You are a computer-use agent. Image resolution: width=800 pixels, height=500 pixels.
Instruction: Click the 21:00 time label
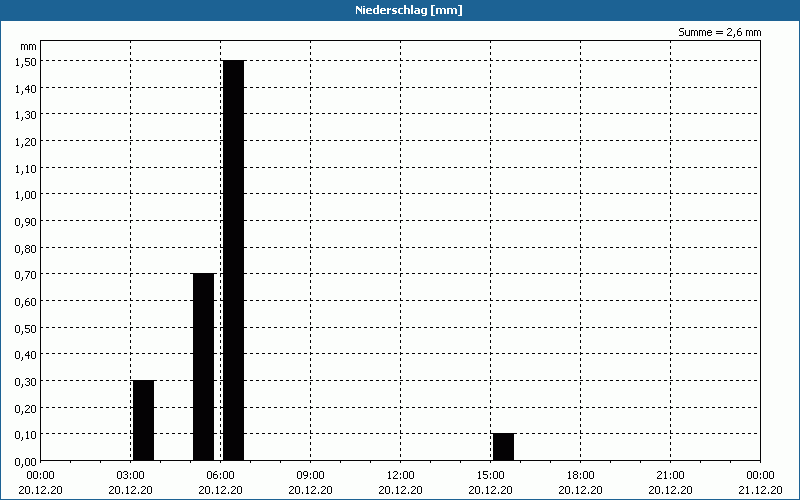click(x=670, y=476)
